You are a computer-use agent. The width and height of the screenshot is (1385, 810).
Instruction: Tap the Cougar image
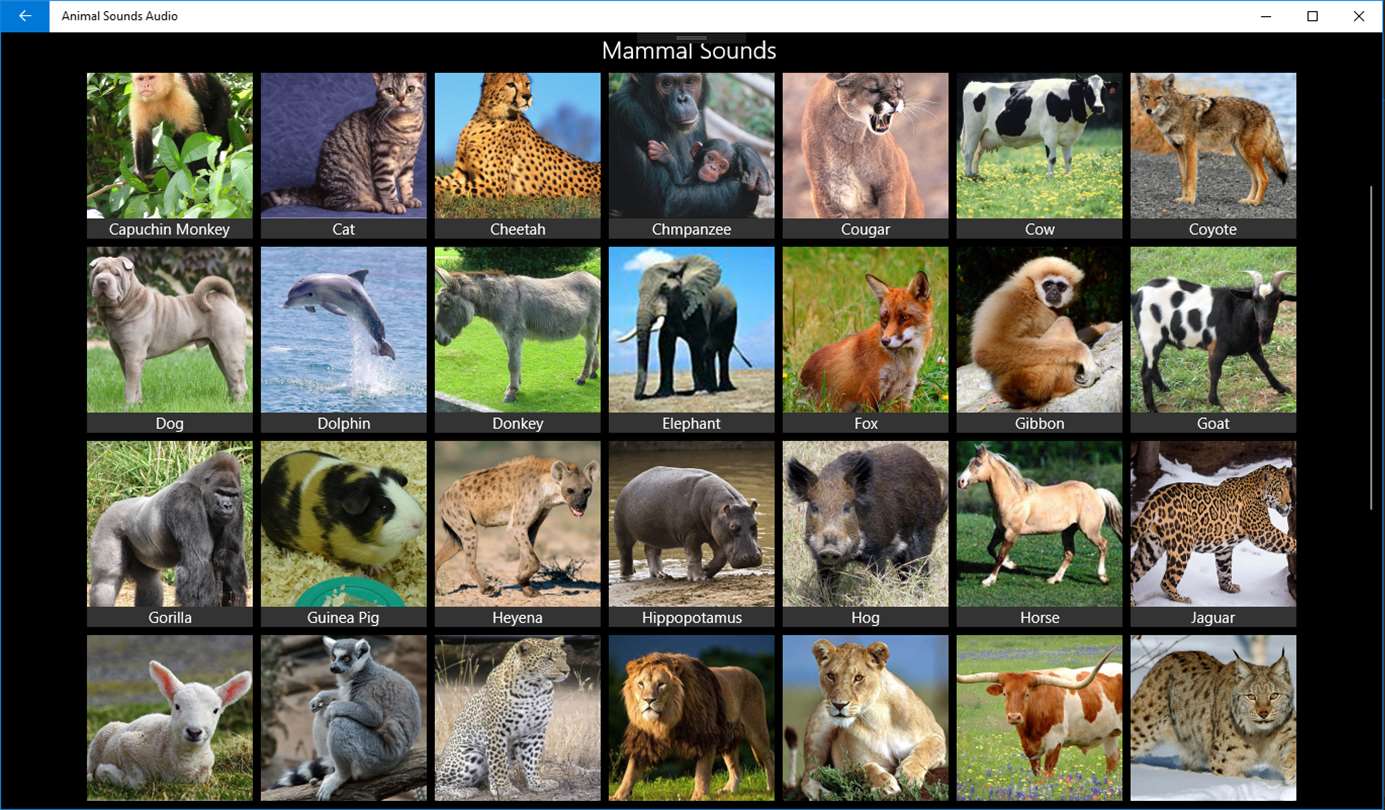tap(866, 156)
